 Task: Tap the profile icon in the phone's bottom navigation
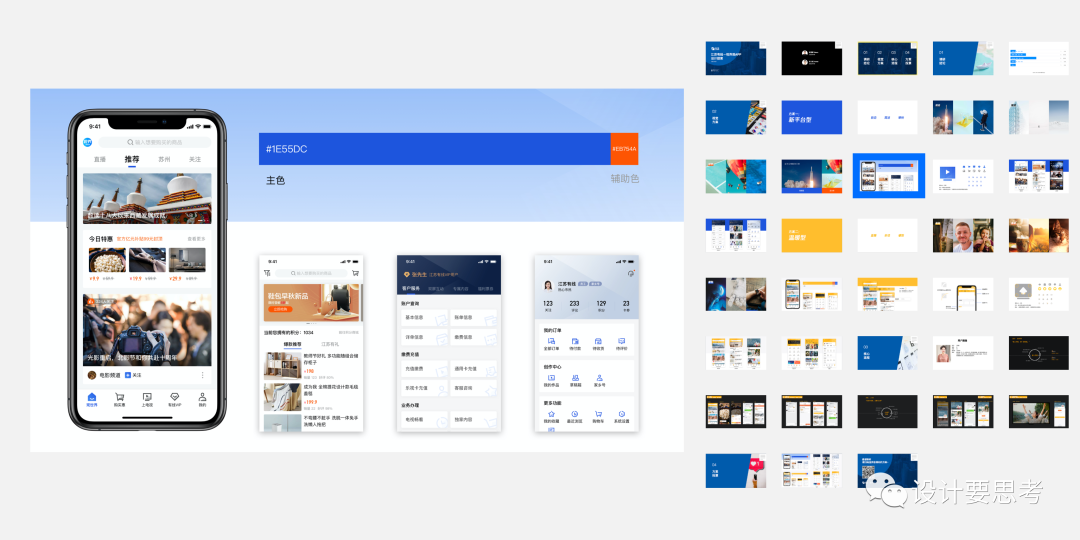(202, 399)
